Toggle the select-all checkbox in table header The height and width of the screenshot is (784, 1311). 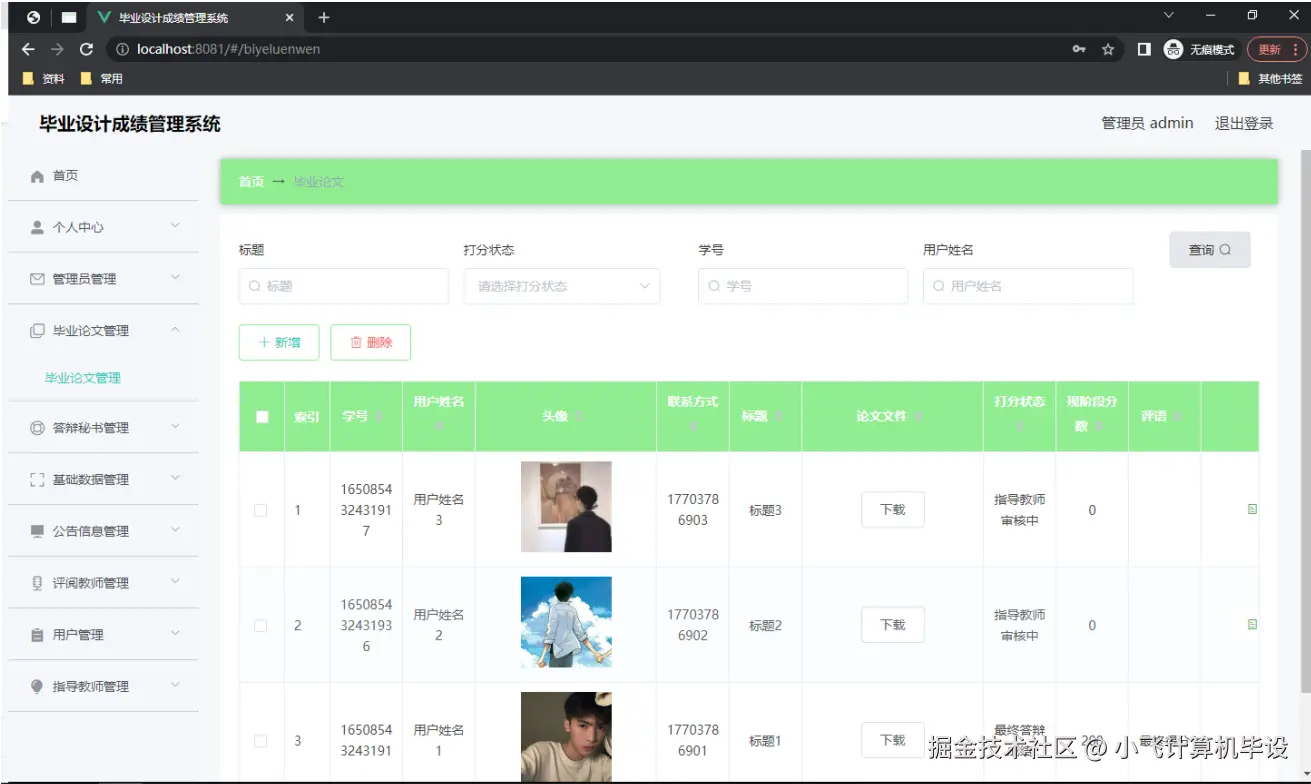pos(262,417)
